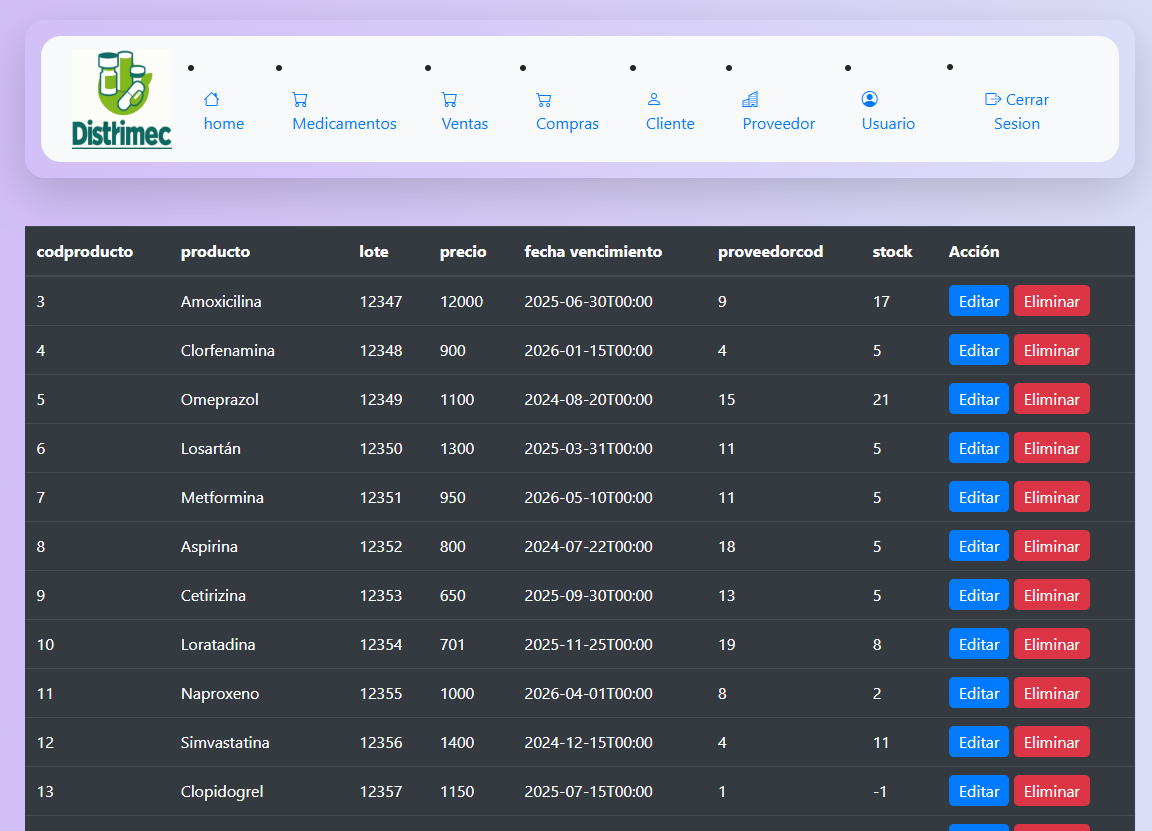Click the Distrimec logo image
The width and height of the screenshot is (1152, 831).
tap(122, 99)
